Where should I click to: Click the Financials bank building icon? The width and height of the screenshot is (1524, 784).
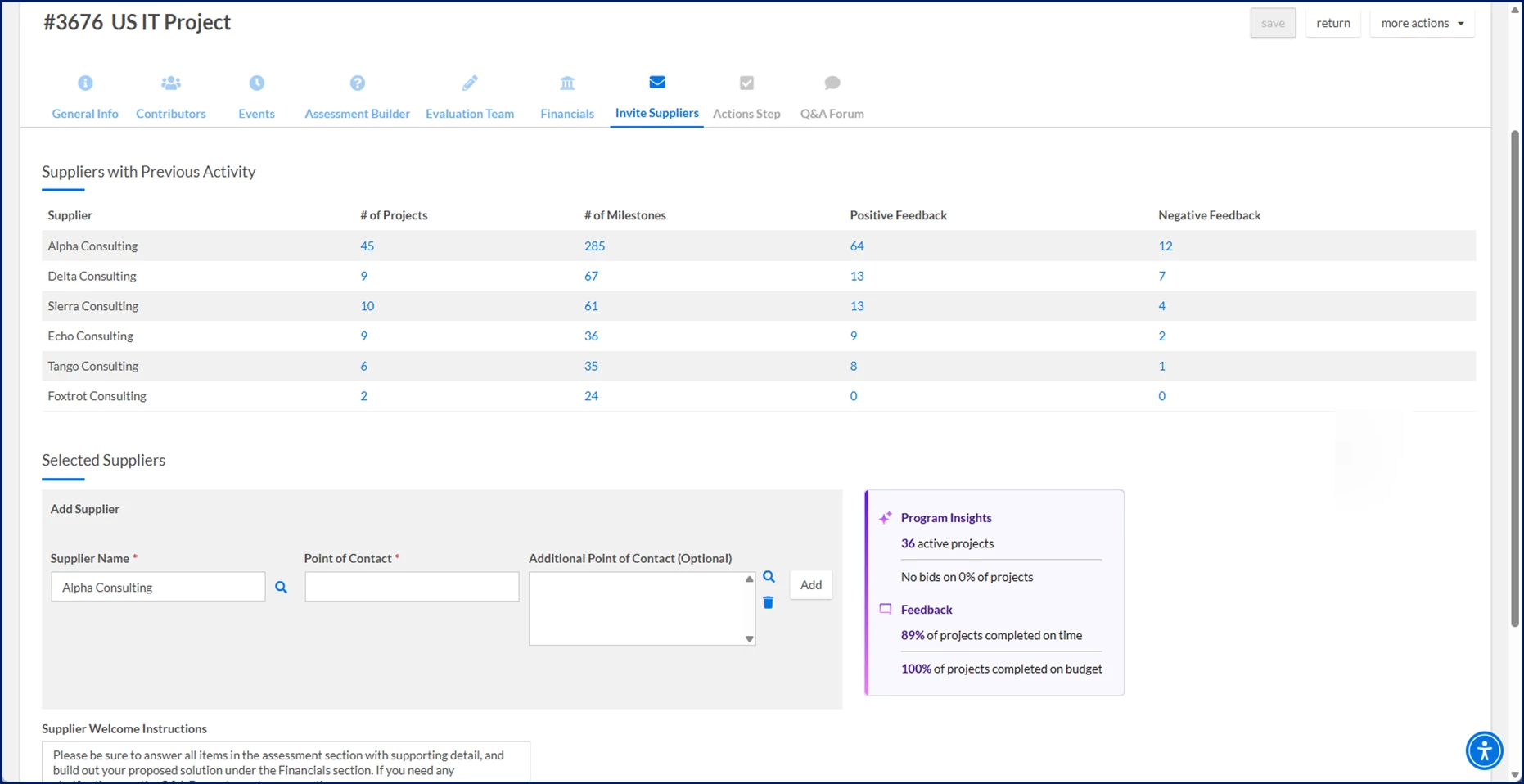(567, 83)
